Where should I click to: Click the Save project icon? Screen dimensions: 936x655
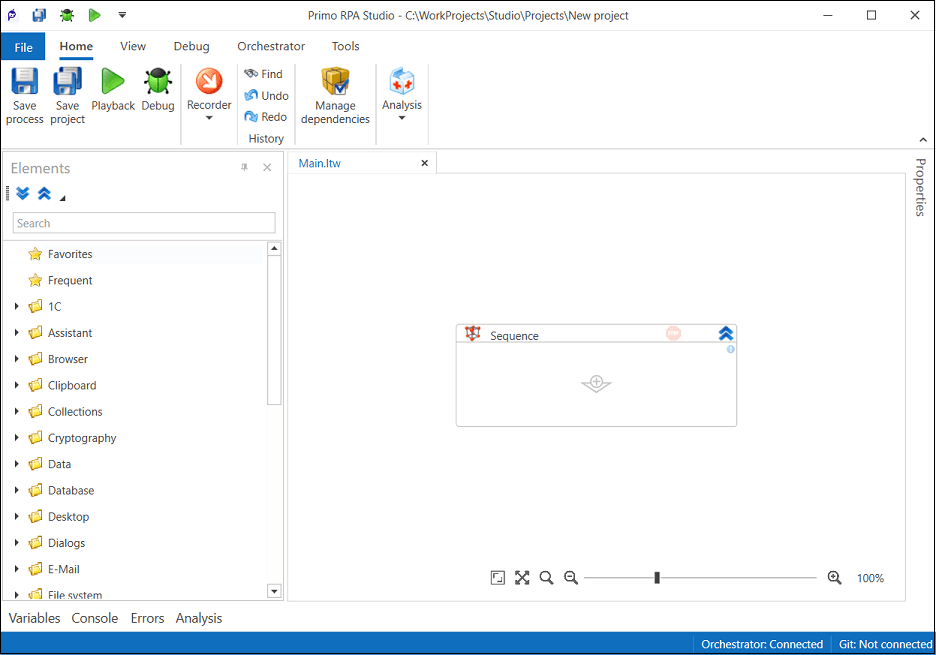pos(67,82)
